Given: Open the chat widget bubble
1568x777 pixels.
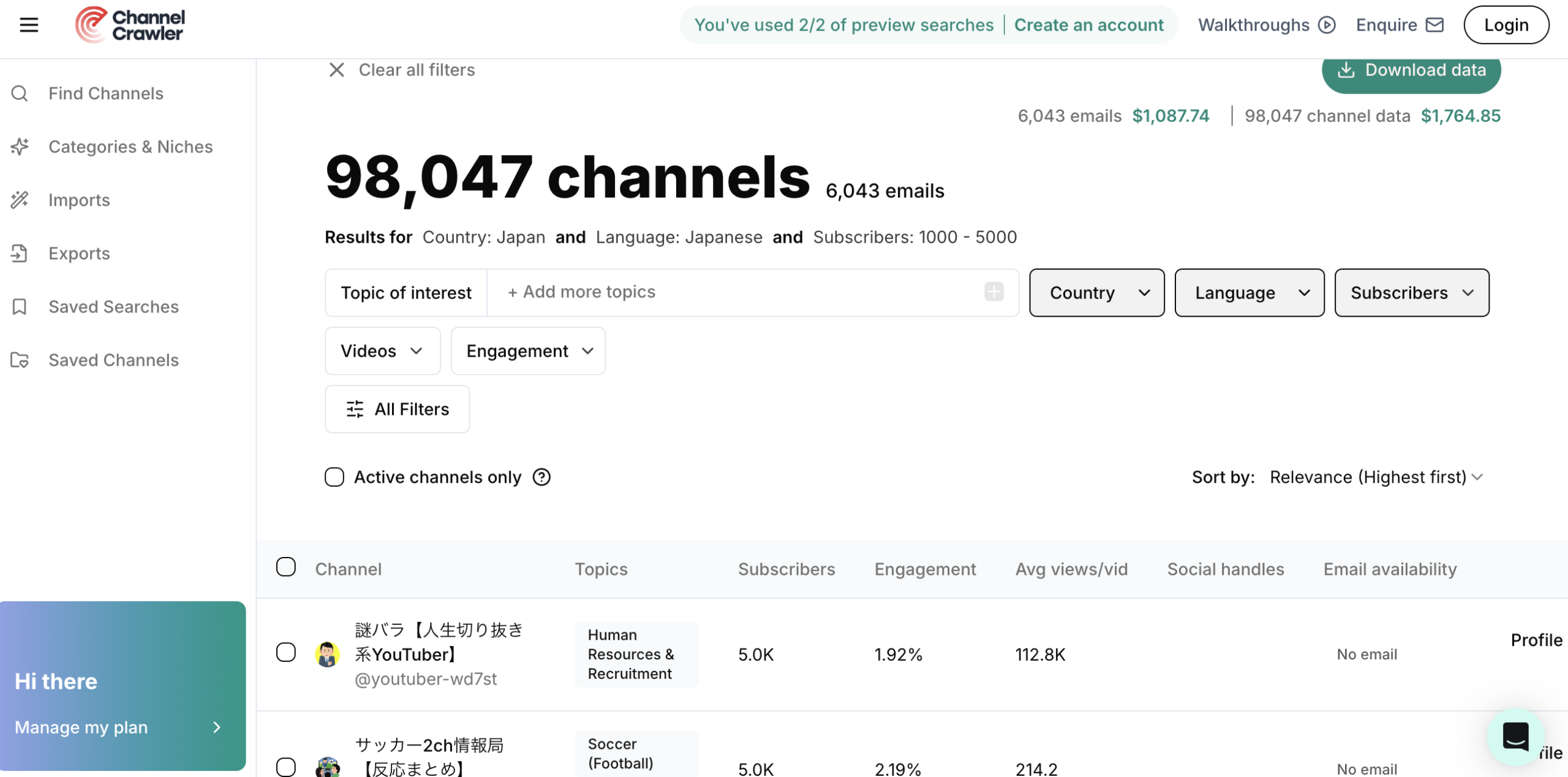Looking at the screenshot, I should [1515, 736].
